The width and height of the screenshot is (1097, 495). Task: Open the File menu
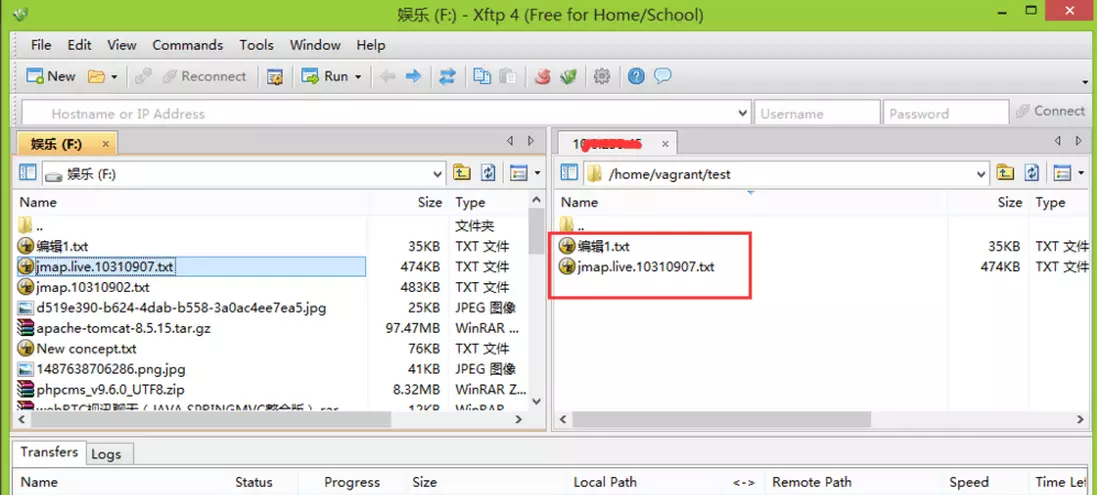41,45
